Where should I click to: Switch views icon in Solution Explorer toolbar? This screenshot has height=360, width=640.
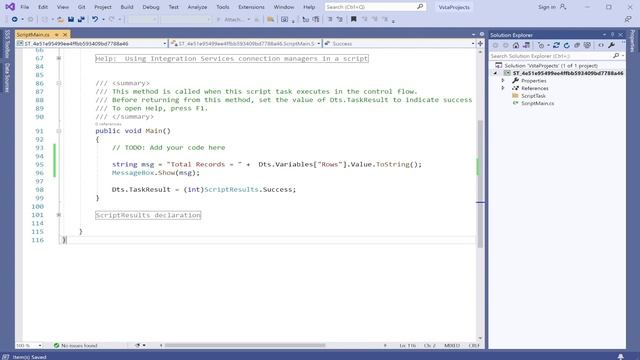click(527, 45)
